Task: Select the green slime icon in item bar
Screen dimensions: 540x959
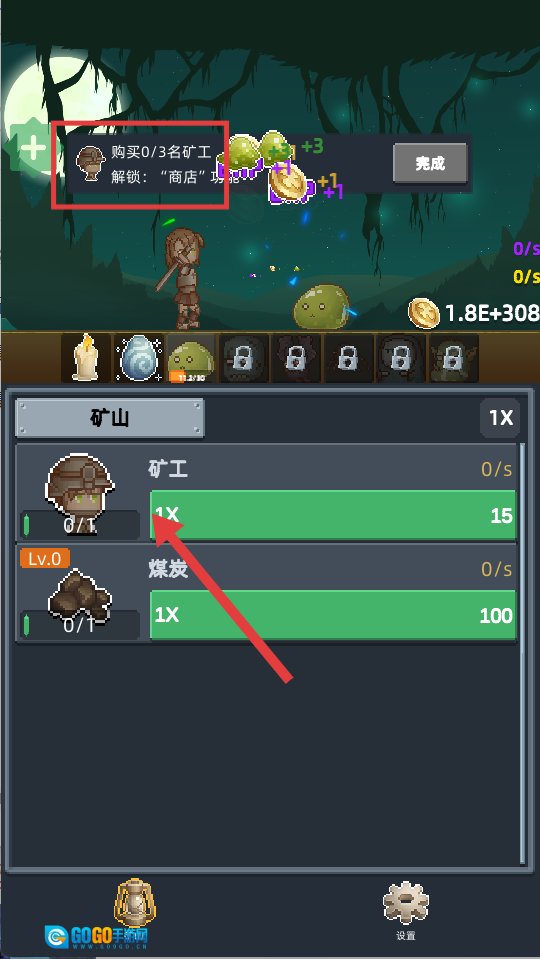Action: click(191, 358)
